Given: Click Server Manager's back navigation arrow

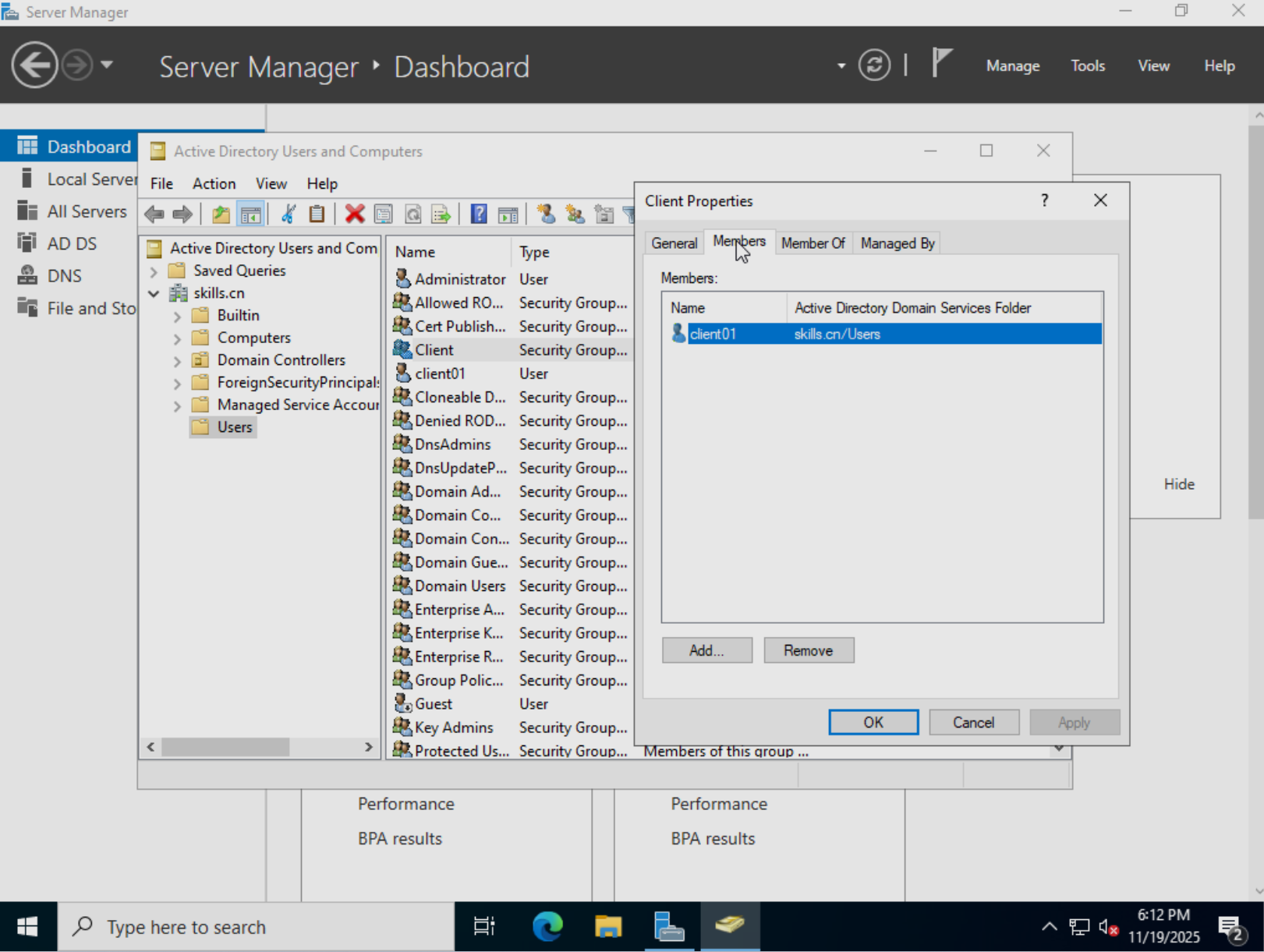Looking at the screenshot, I should tap(34, 65).
